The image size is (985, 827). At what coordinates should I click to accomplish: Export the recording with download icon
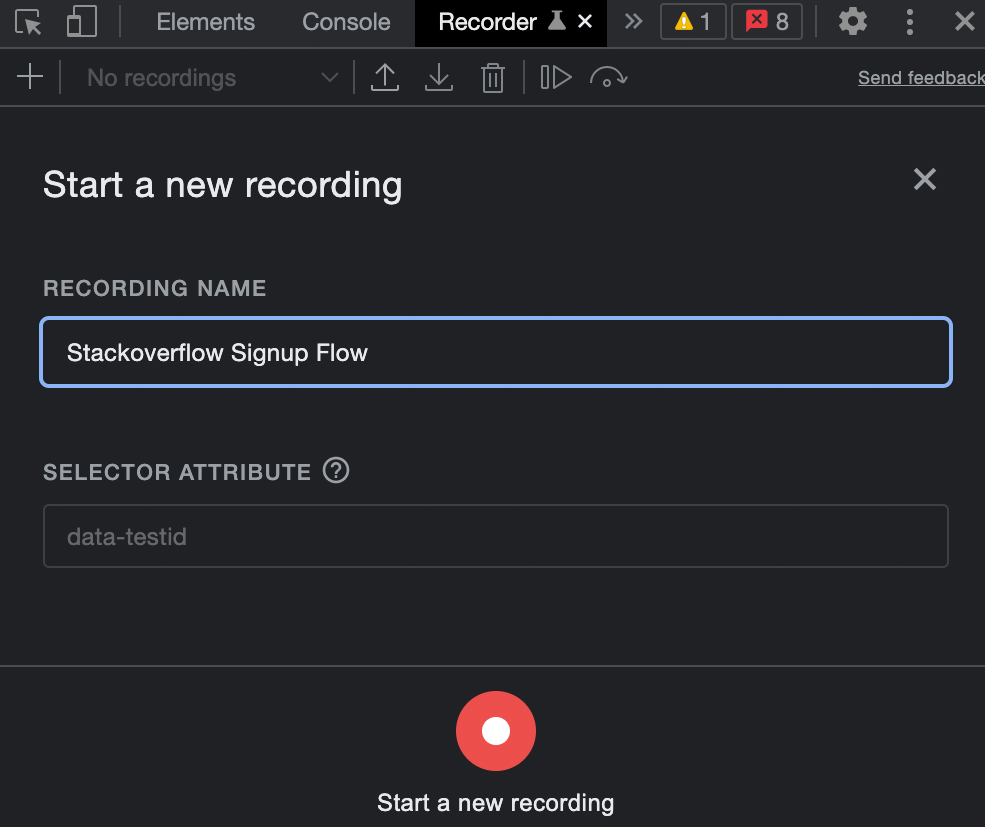(x=438, y=78)
